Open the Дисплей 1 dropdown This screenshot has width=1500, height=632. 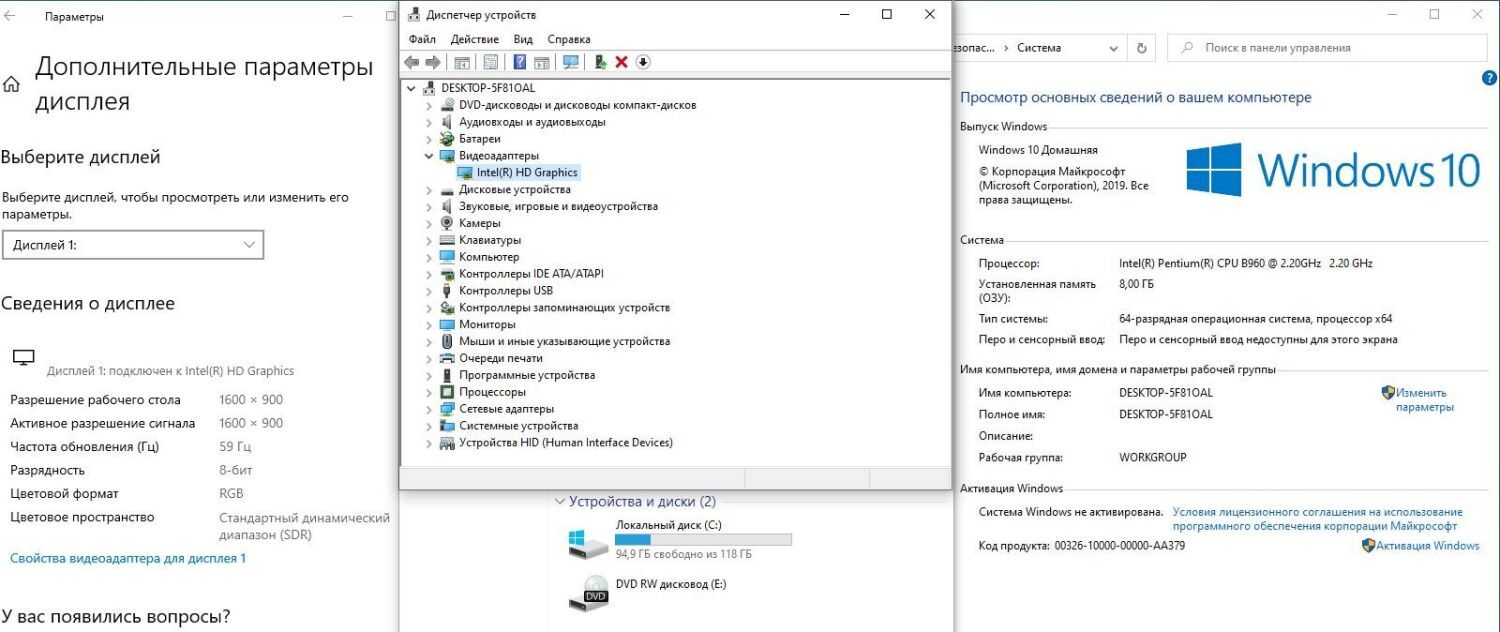tap(133, 245)
